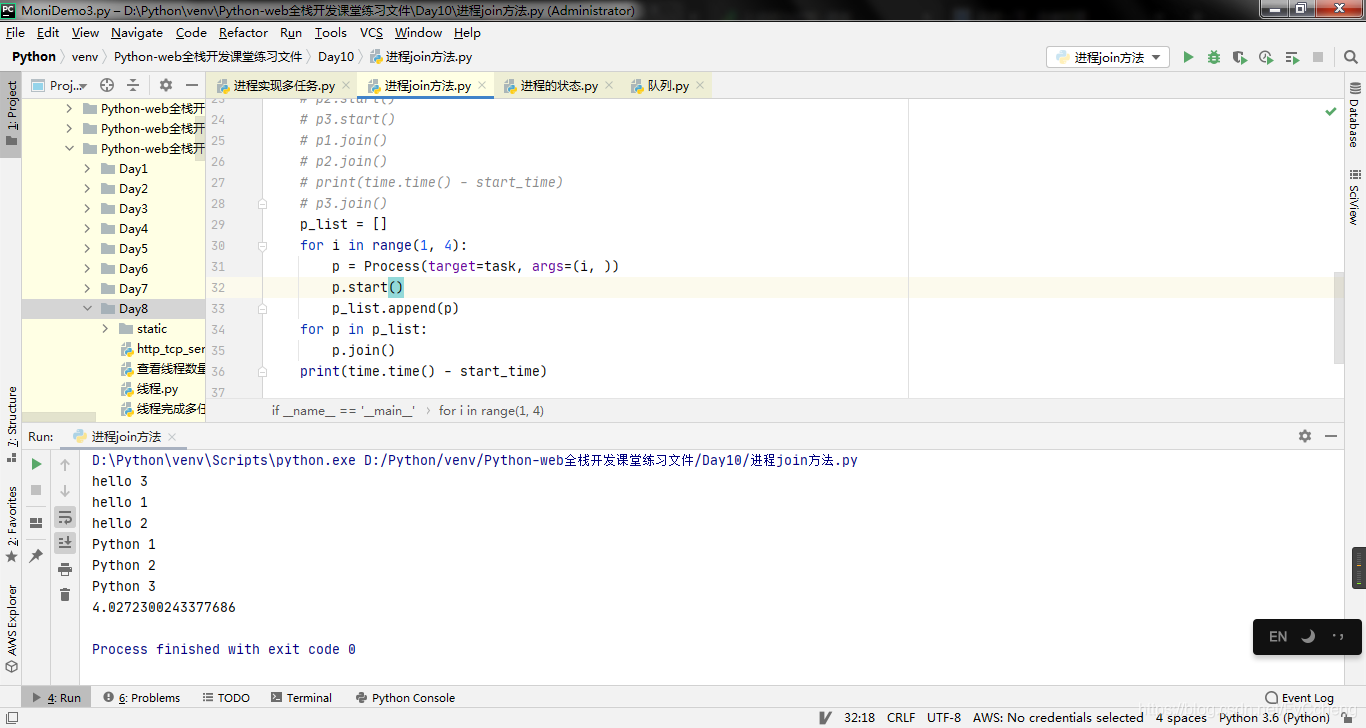This screenshot has height=728, width=1366.
Task: Print the Run console output
Action: 65,569
